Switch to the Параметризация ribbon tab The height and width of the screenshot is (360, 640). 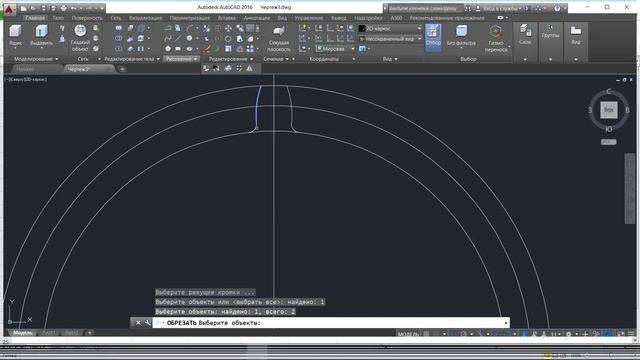(x=190, y=18)
